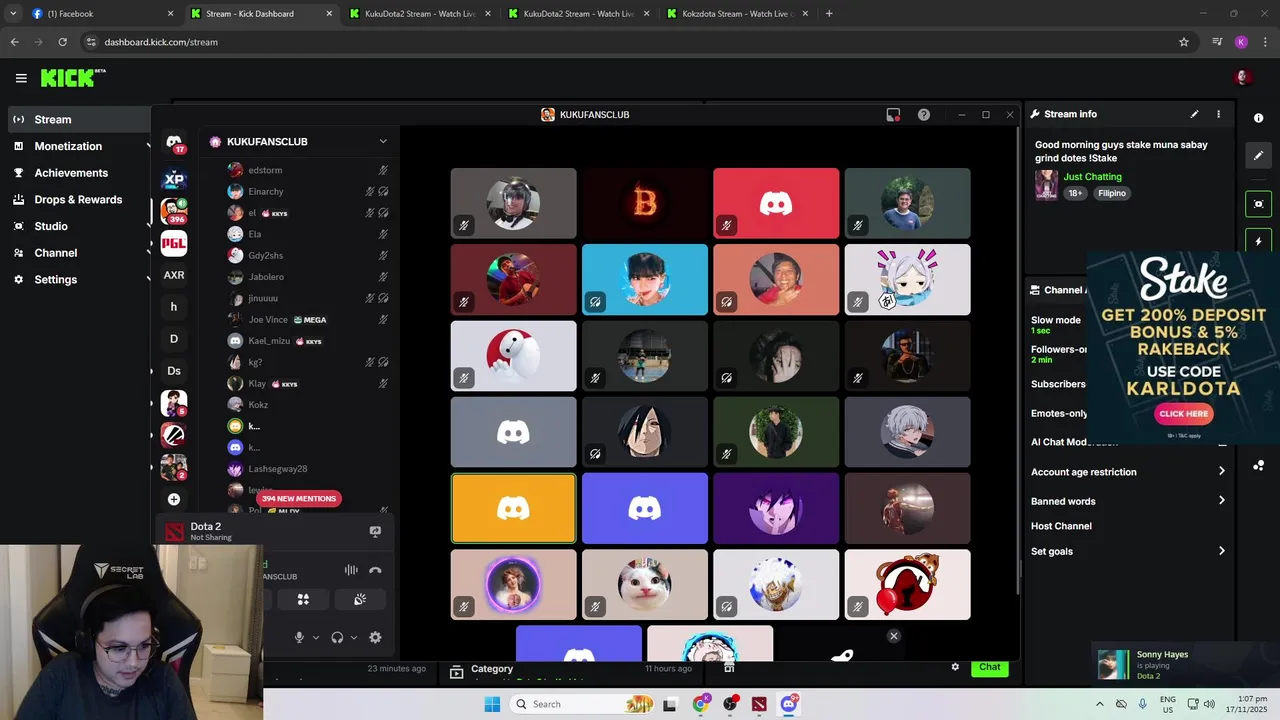The image size is (1280, 720).
Task: Reload the Kick dashboard page
Action: [x=62, y=42]
